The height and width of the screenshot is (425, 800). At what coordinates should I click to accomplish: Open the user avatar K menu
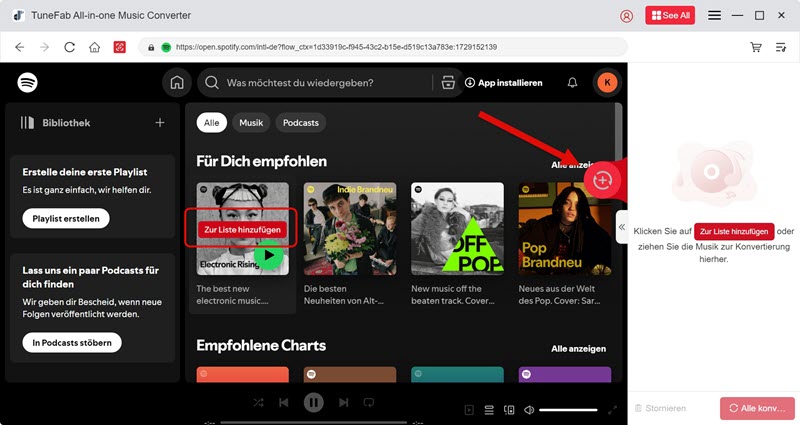tap(606, 83)
